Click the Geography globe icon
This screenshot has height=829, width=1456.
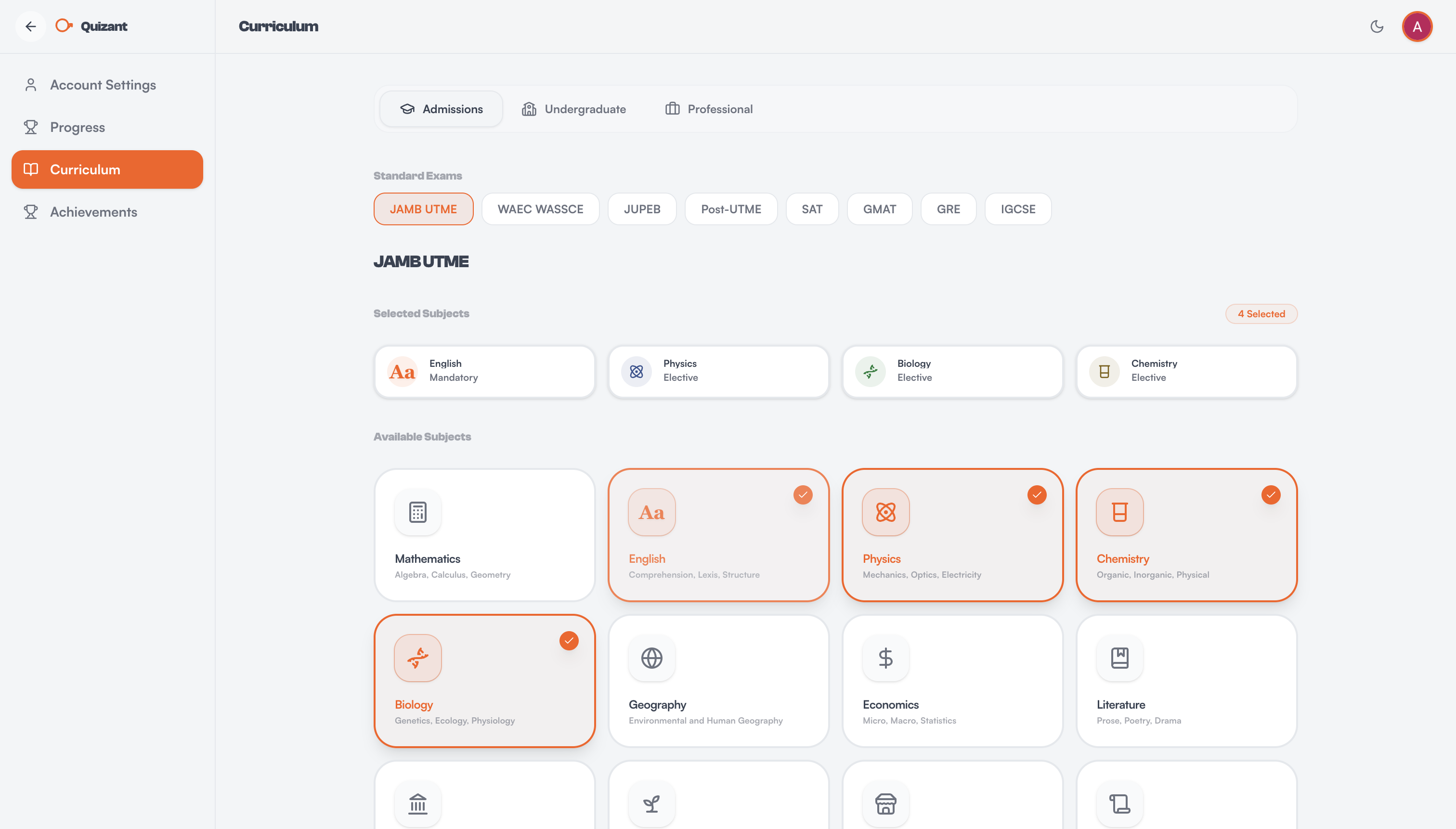pyautogui.click(x=652, y=658)
